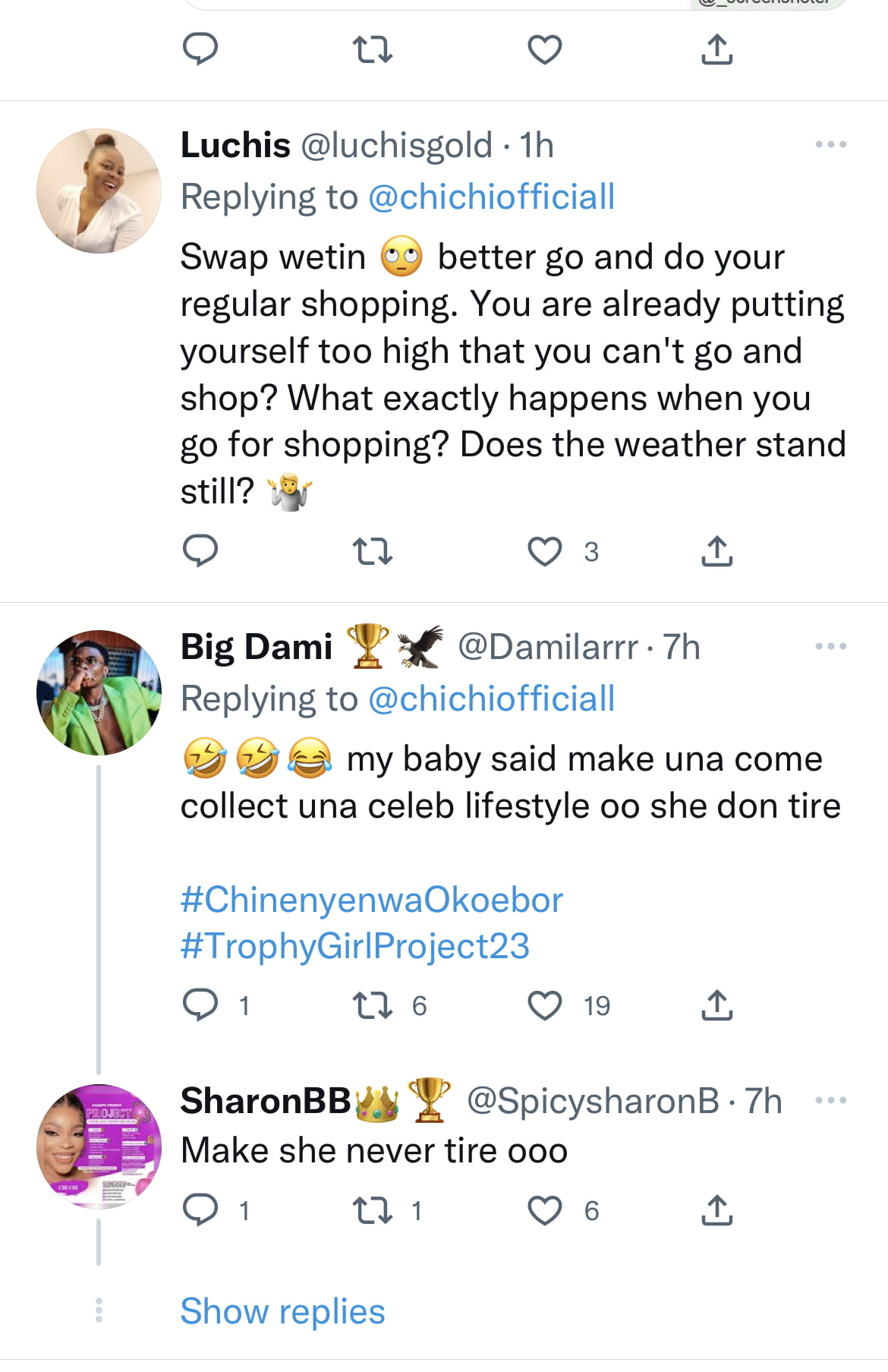Screen dimensions: 888x1372
Task: Open @chichiofficiall mention in Luchis's reply
Action: [x=491, y=197]
